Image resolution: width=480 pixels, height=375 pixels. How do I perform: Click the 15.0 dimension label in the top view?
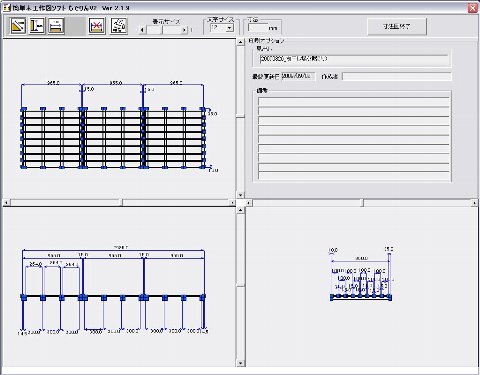89,89
